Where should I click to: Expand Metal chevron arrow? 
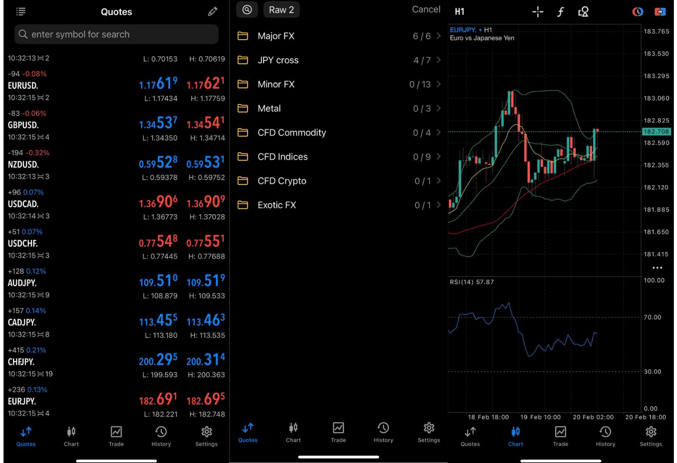click(439, 108)
